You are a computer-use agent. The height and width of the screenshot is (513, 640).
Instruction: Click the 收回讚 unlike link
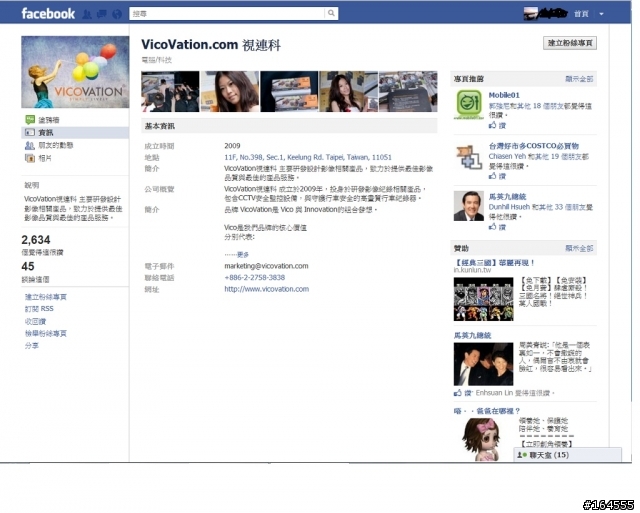(x=35, y=321)
